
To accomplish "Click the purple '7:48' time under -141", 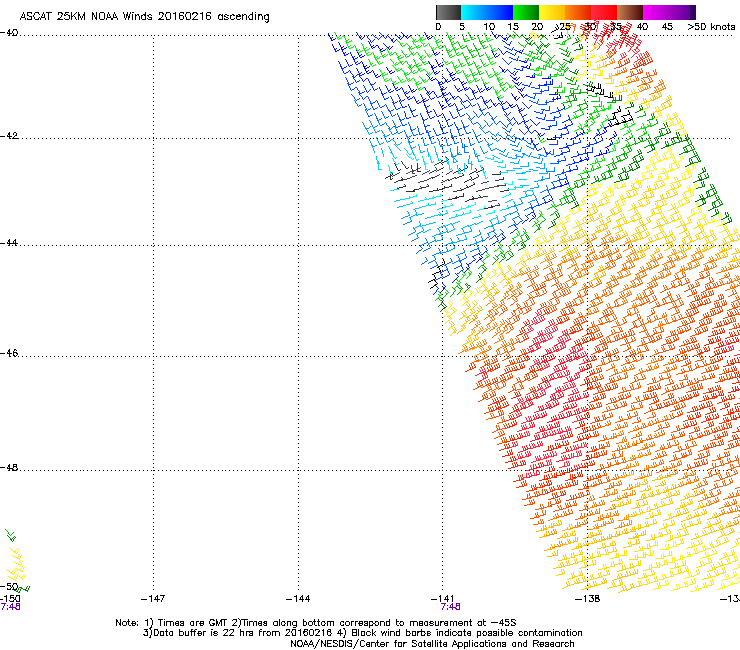I will click(450, 607).
